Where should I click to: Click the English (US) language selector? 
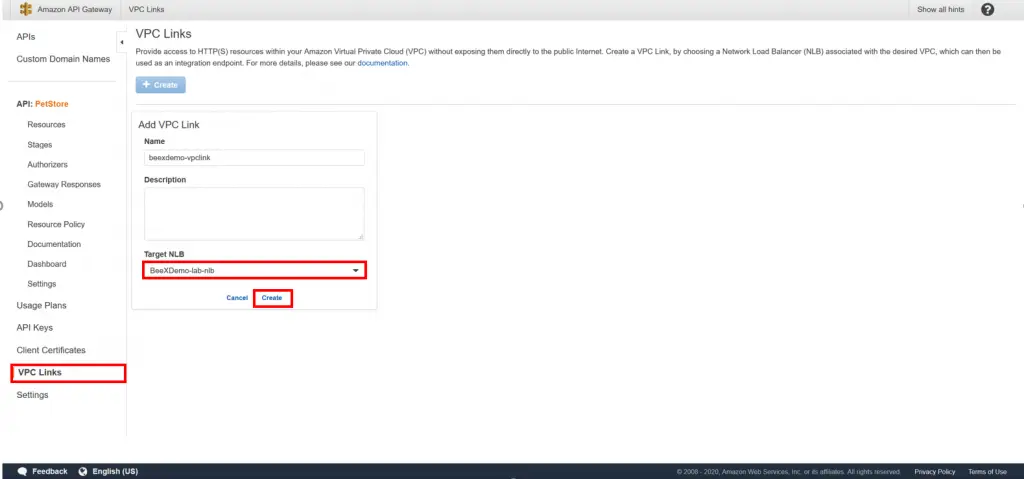[115, 471]
